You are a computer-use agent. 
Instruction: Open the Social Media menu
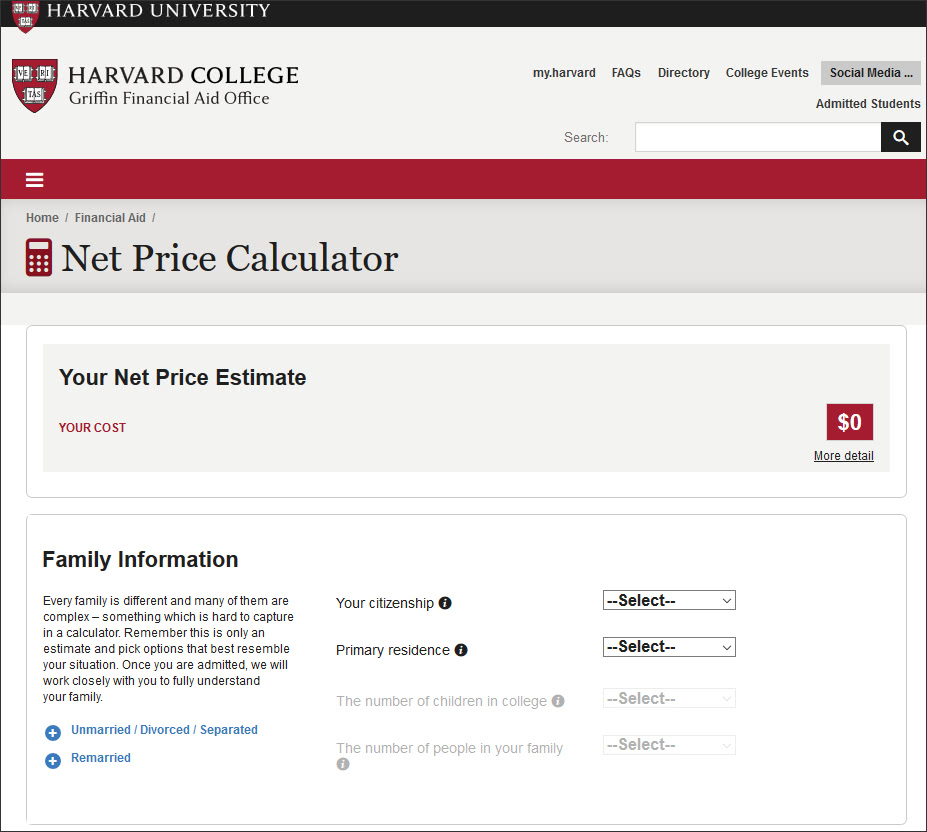click(871, 73)
